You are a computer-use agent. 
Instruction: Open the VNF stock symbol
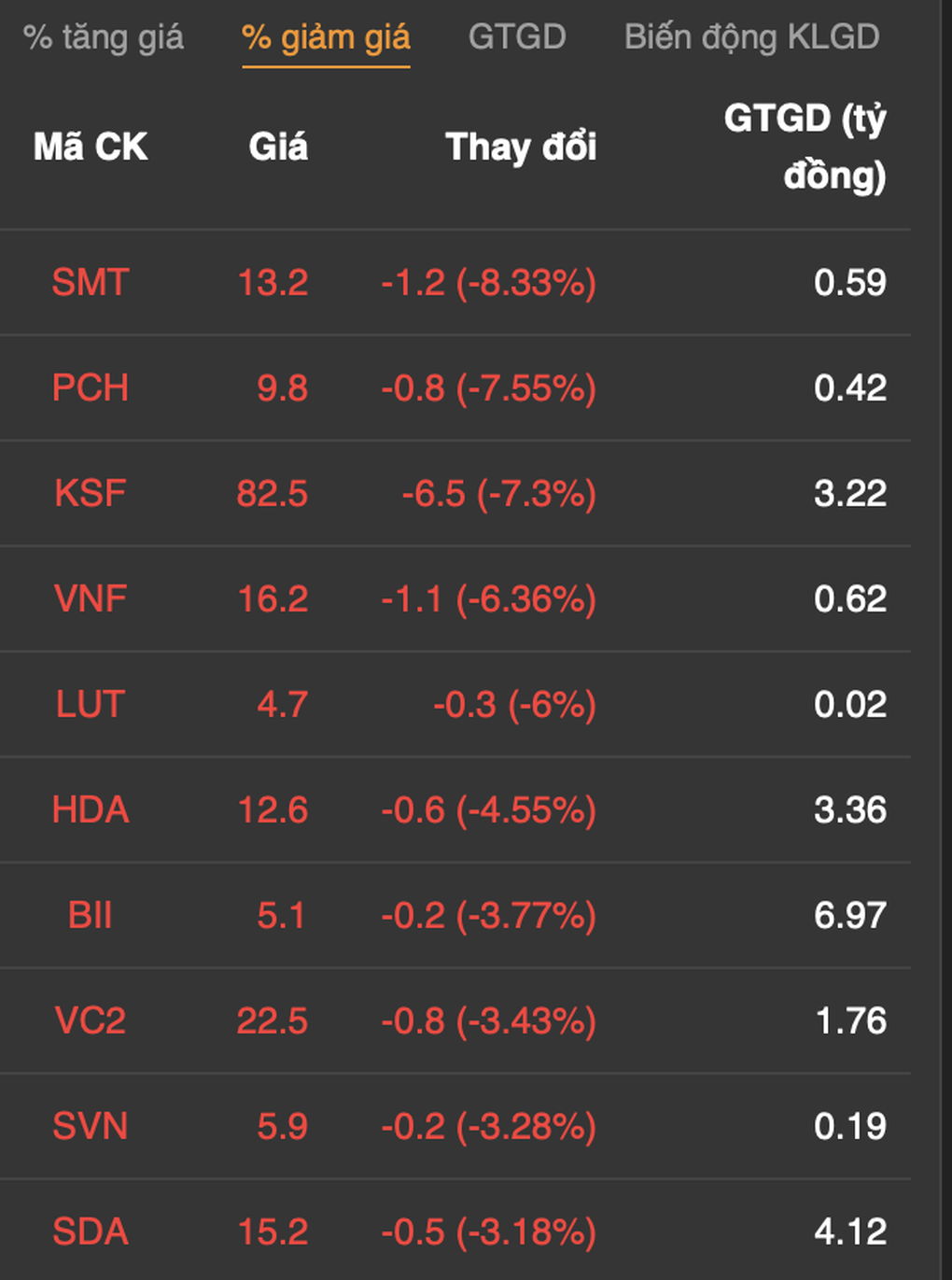coord(90,598)
